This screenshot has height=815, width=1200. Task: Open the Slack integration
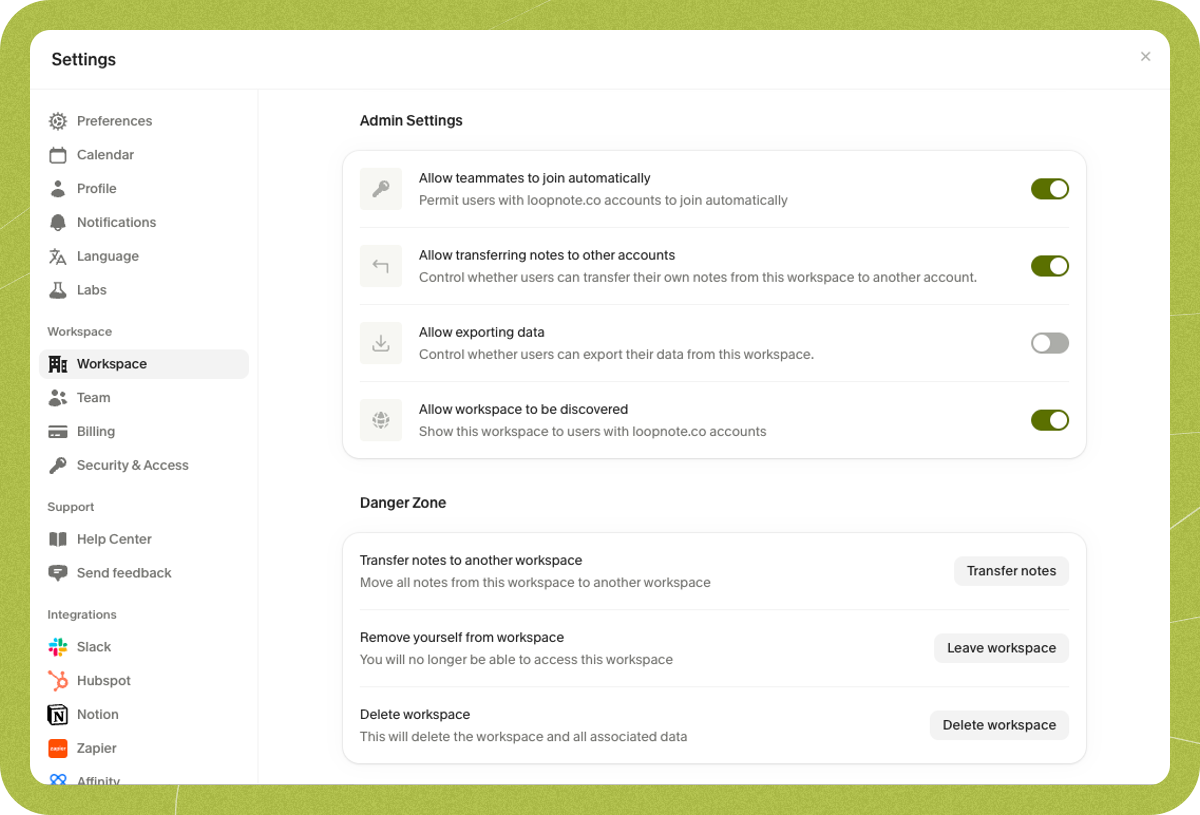(x=93, y=646)
